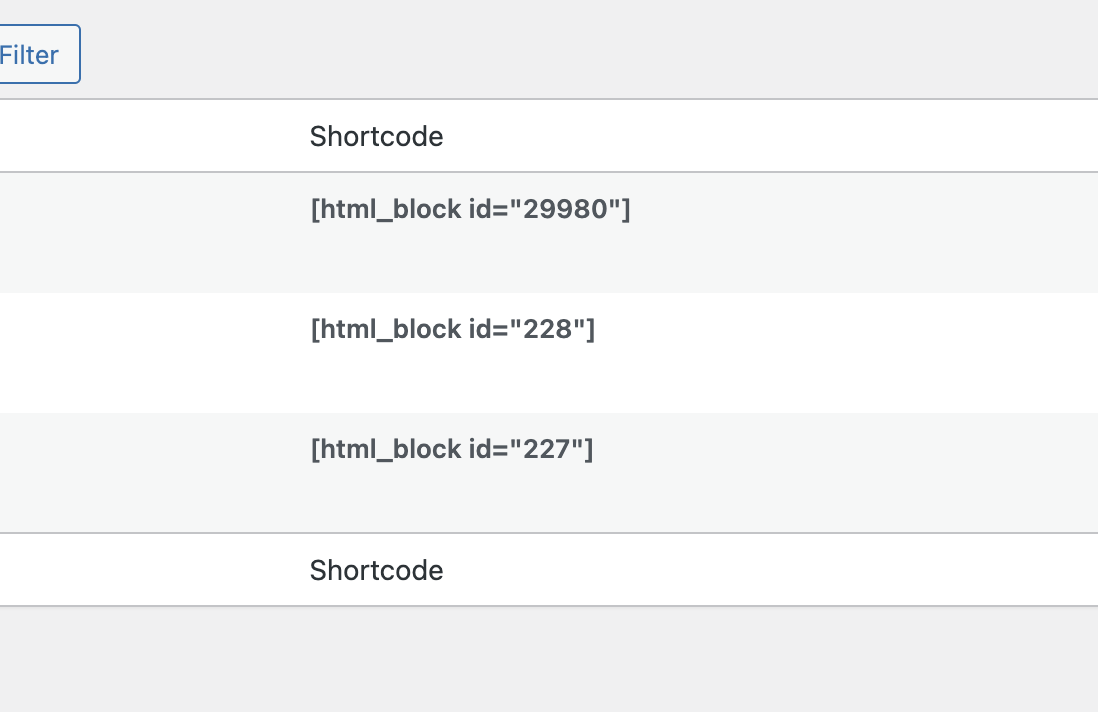Focus the shortcode ending in 228
1098x712 pixels.
coord(452,329)
